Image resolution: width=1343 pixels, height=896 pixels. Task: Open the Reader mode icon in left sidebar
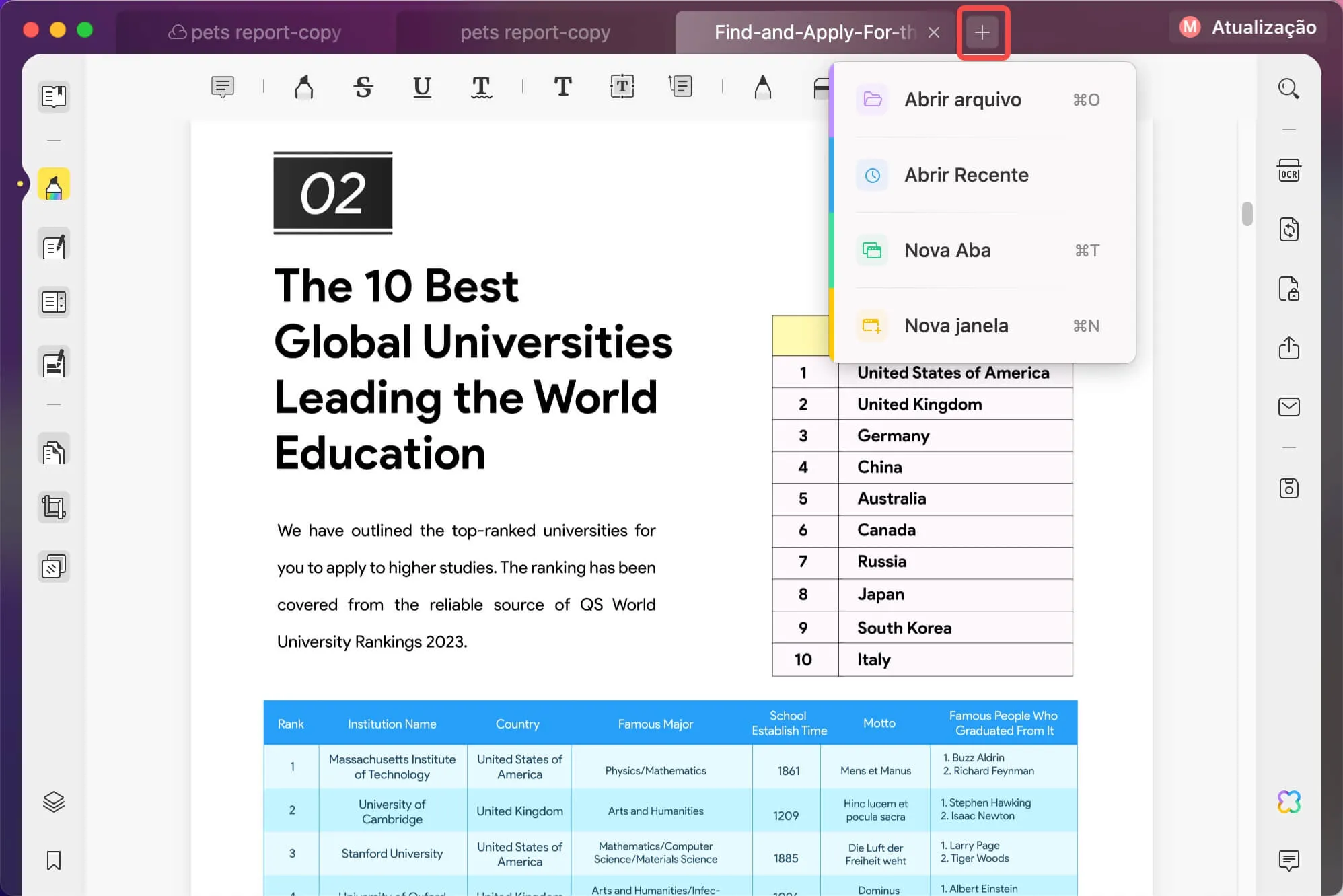(54, 96)
